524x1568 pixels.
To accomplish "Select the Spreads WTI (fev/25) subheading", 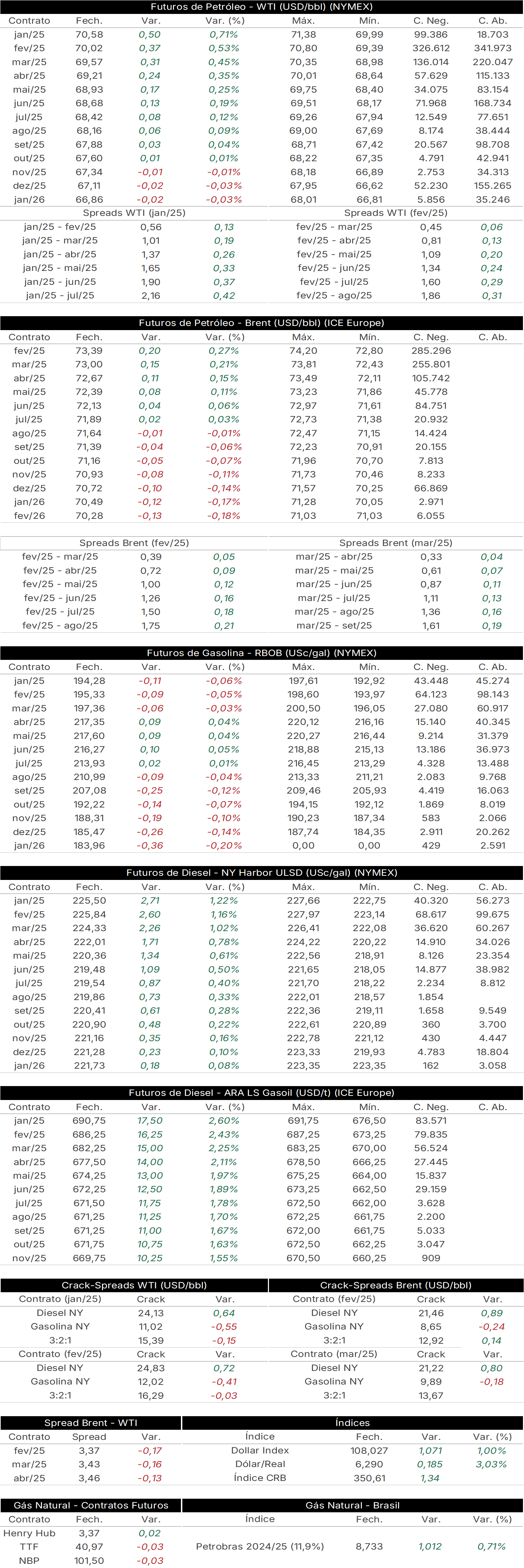I will coord(396,213).
